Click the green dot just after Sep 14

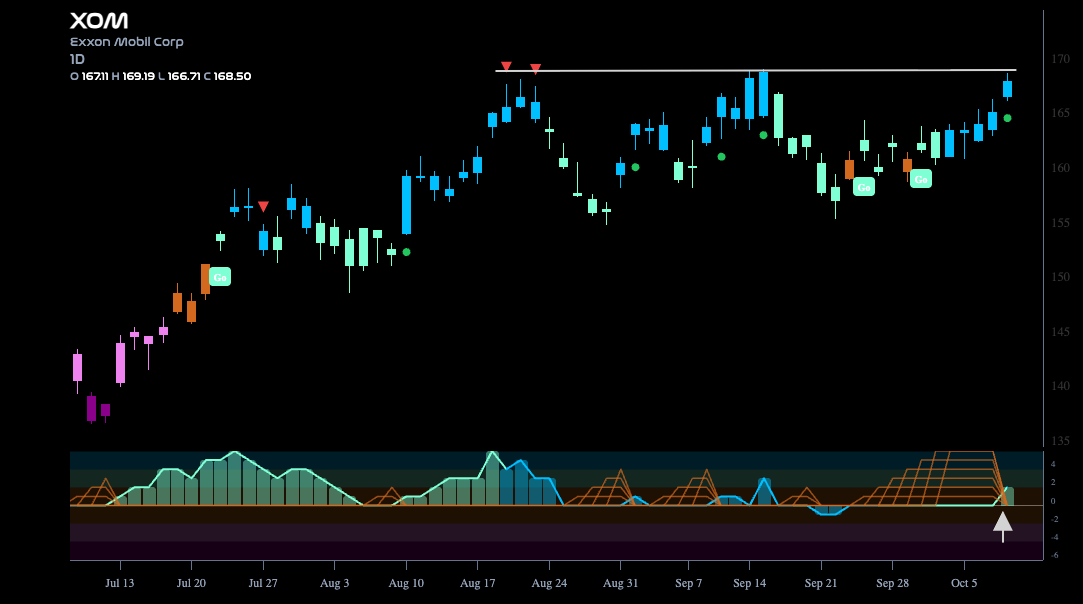tap(763, 135)
